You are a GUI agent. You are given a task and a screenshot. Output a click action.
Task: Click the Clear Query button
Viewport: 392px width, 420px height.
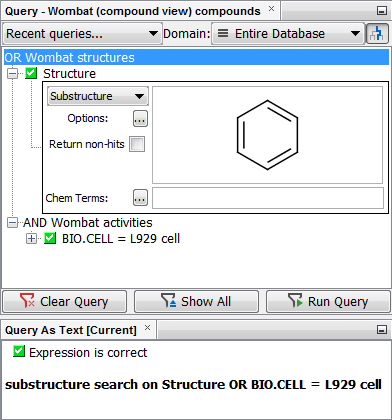point(65,302)
